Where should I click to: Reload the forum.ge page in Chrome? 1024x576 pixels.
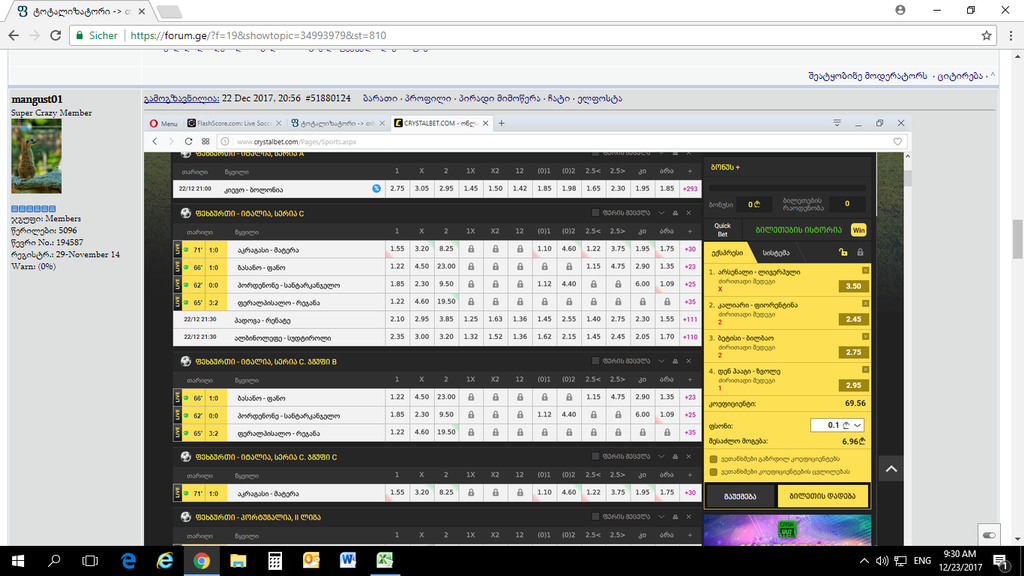coord(56,35)
